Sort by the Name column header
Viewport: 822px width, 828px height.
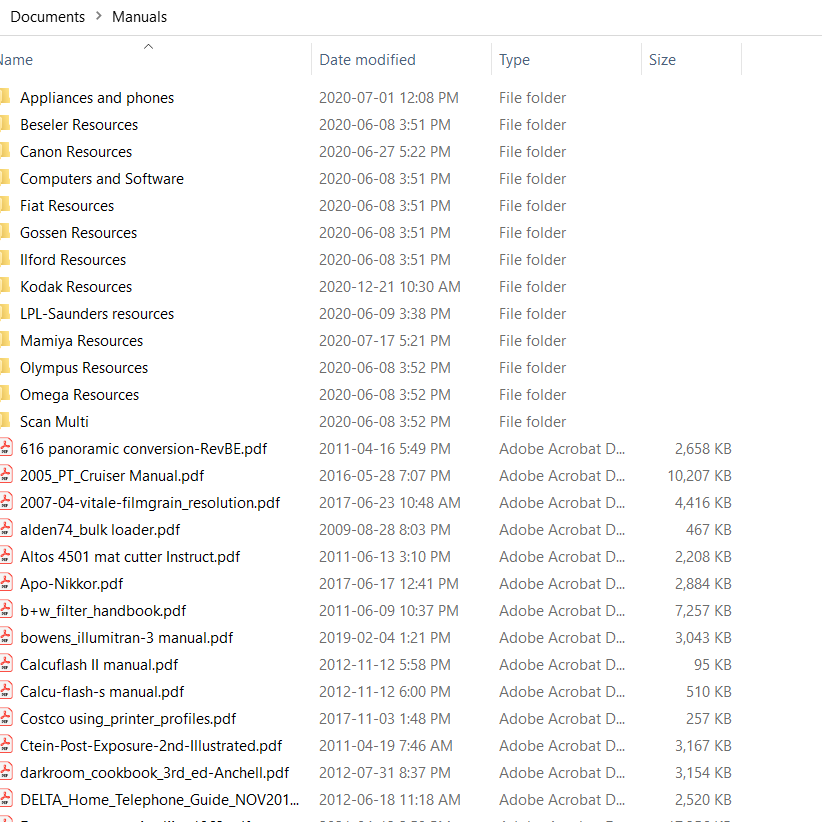point(16,60)
